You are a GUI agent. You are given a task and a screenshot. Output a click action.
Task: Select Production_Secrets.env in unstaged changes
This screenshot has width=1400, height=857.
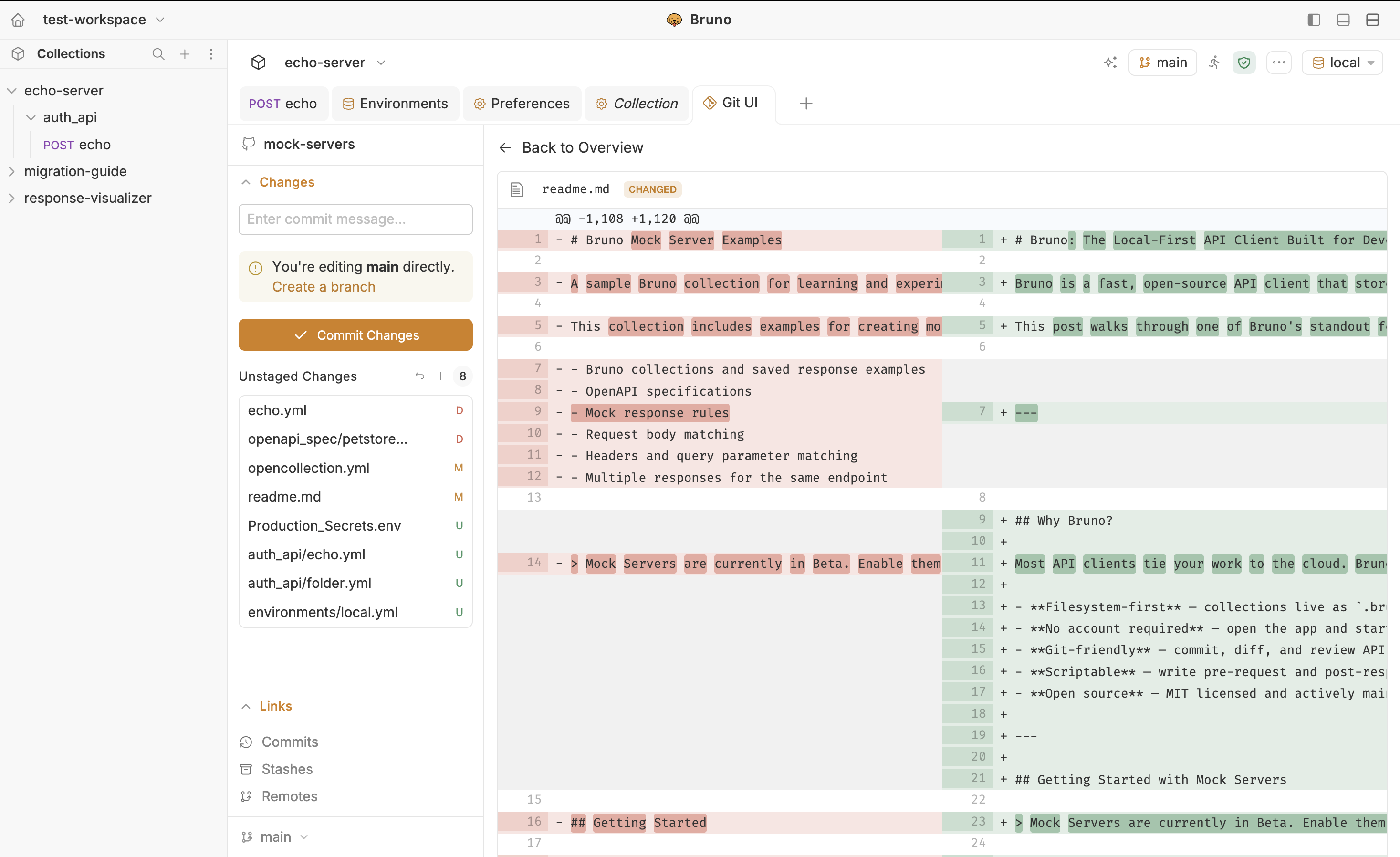click(x=355, y=526)
